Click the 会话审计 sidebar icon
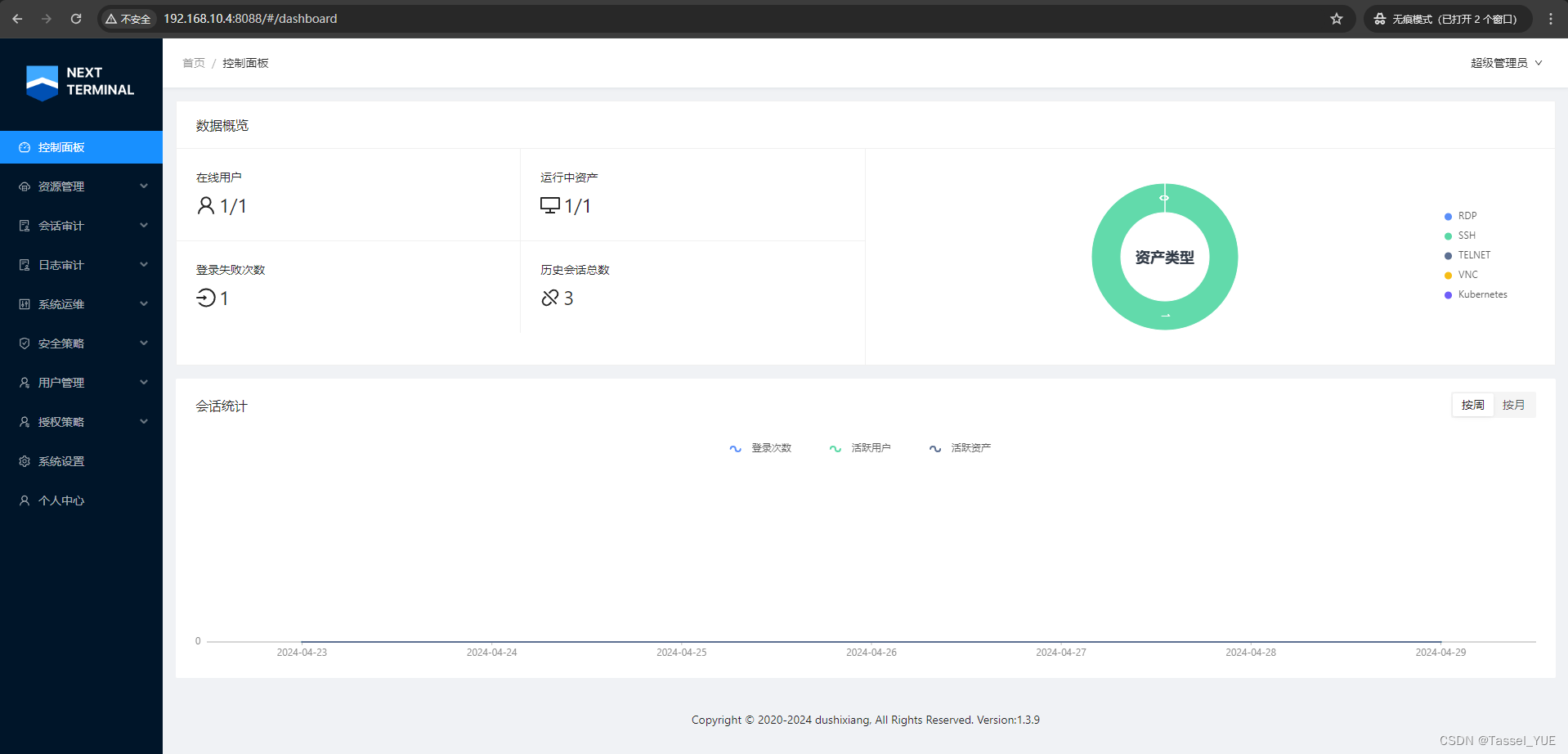Screen dimensions: 1568x754 click(25, 225)
